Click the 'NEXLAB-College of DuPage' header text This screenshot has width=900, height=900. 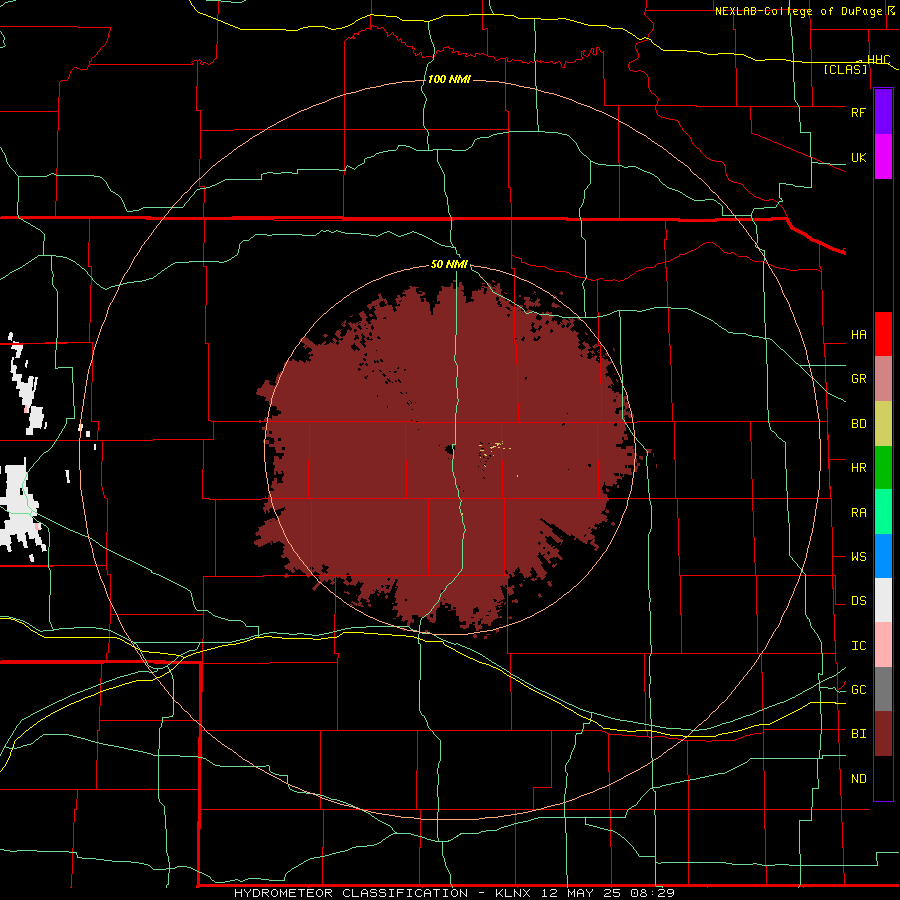799,11
